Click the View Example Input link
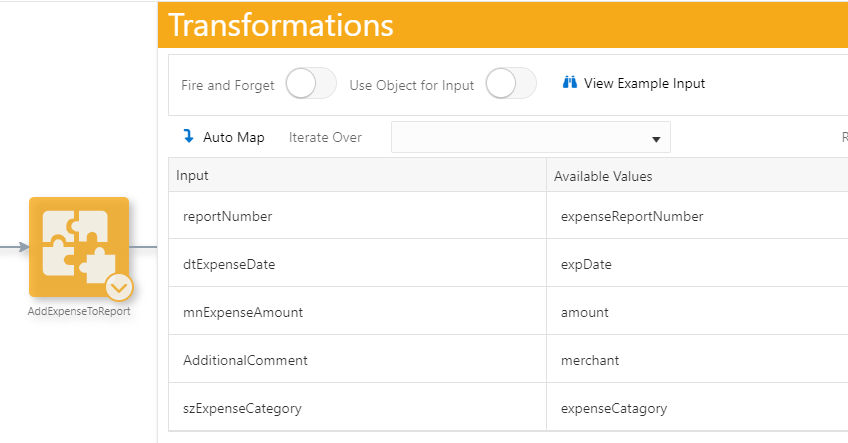Screen dimensions: 848x443 pos(644,84)
